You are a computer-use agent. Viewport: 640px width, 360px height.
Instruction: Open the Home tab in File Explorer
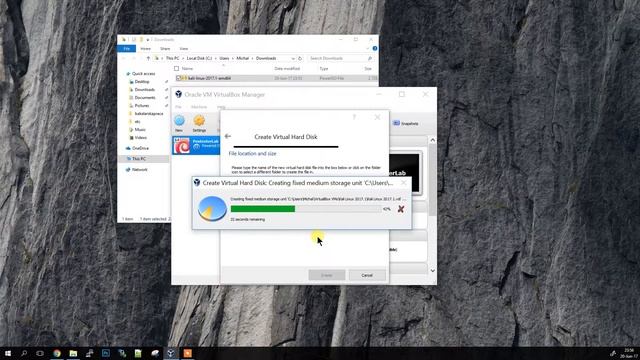(145, 49)
